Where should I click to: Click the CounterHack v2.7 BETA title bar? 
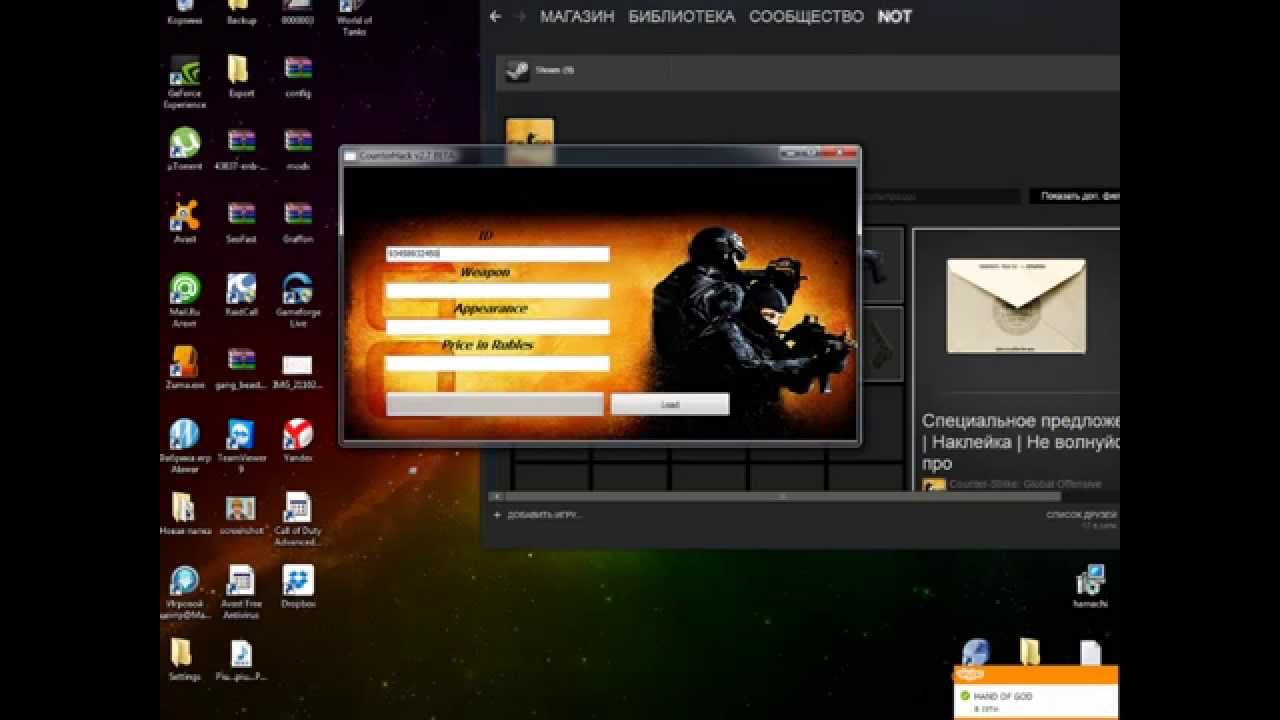(x=600, y=156)
